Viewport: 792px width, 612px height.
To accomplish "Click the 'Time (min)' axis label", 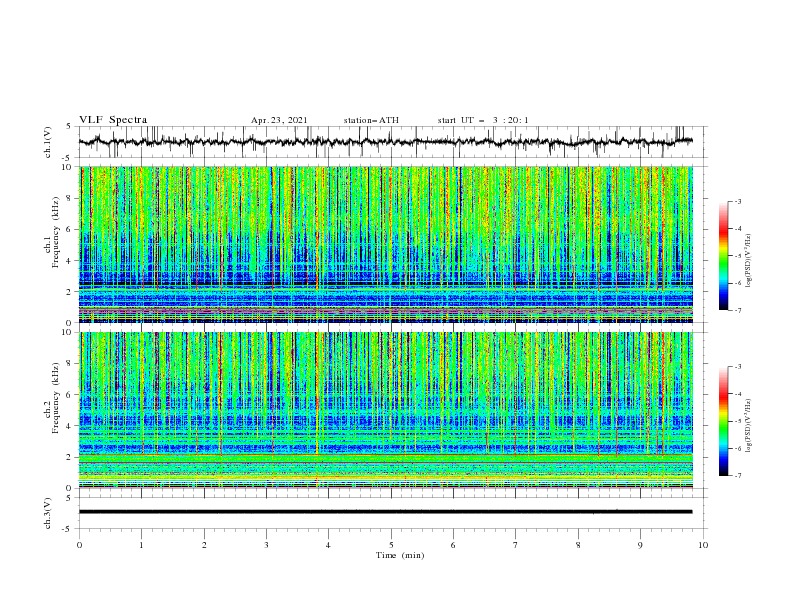I will [x=400, y=555].
